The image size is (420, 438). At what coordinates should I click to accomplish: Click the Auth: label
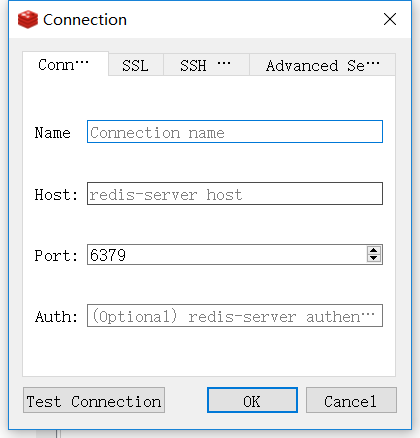56,317
